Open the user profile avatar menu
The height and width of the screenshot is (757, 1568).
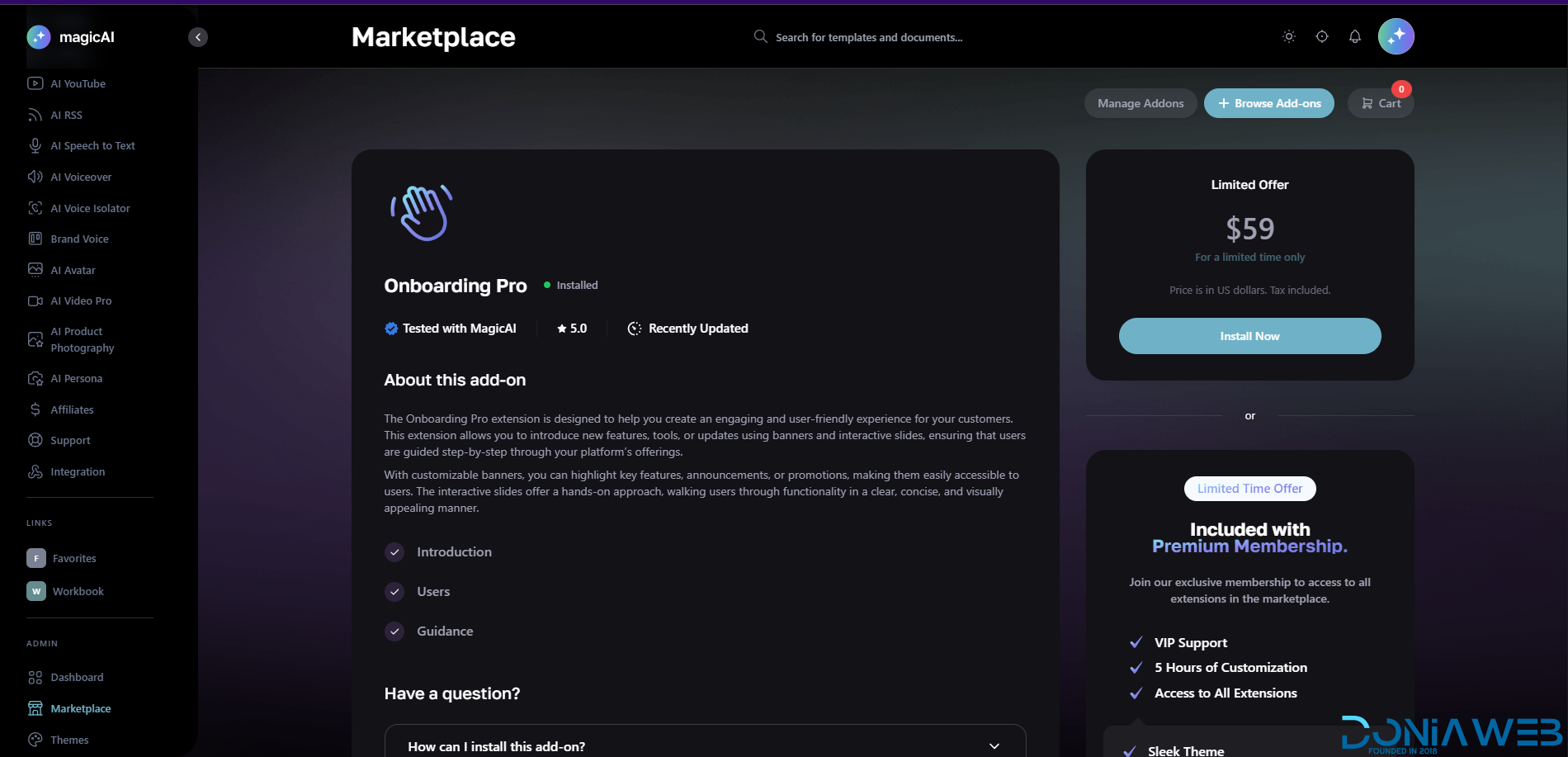(x=1396, y=36)
